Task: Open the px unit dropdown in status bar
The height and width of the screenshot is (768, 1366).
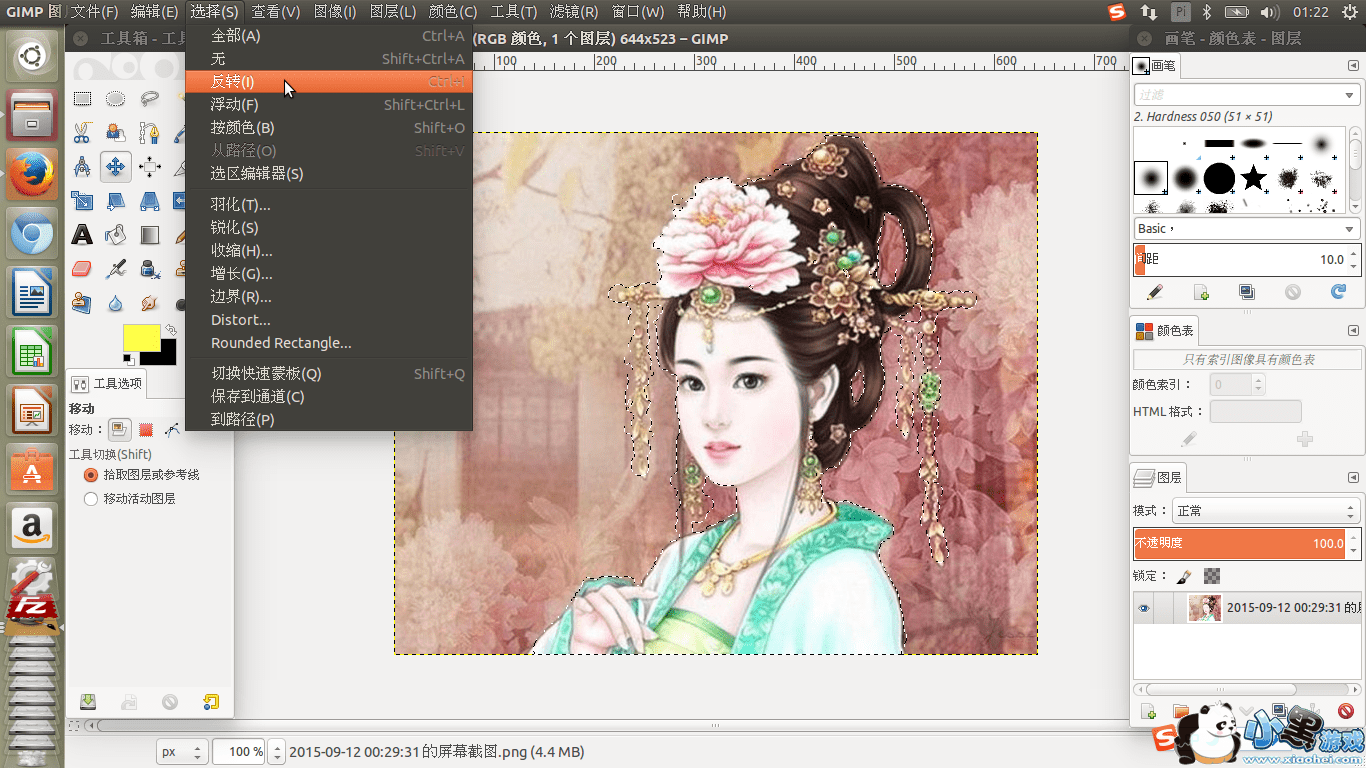Action: [x=182, y=752]
